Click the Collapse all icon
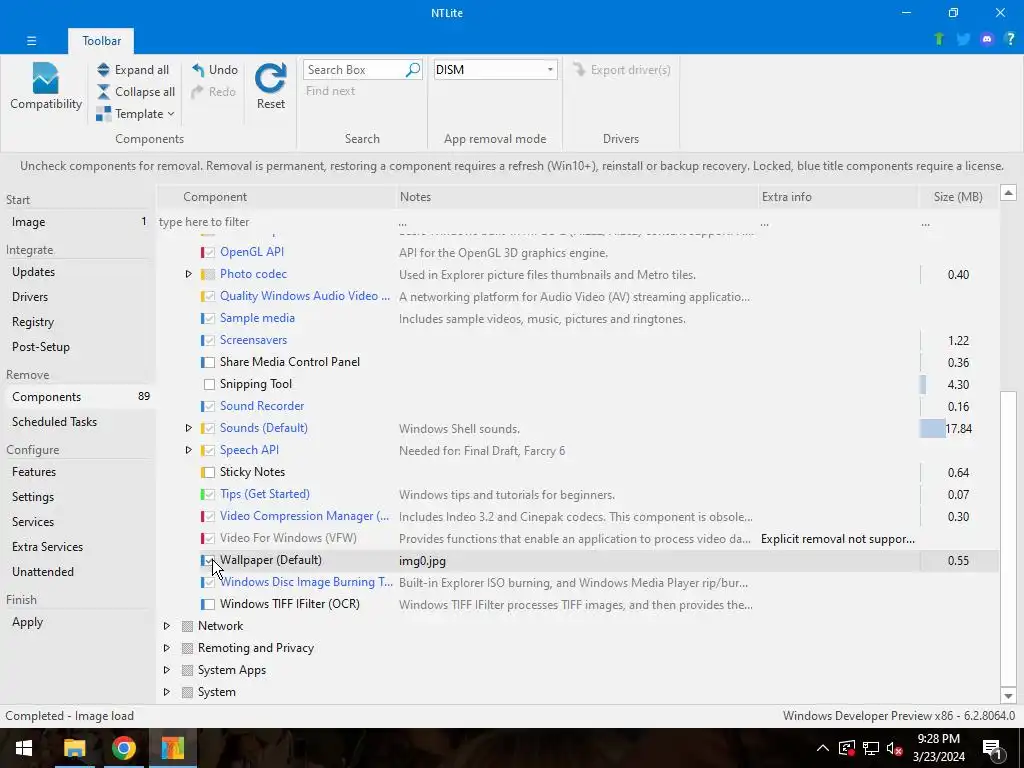The height and width of the screenshot is (768, 1024). [103, 92]
